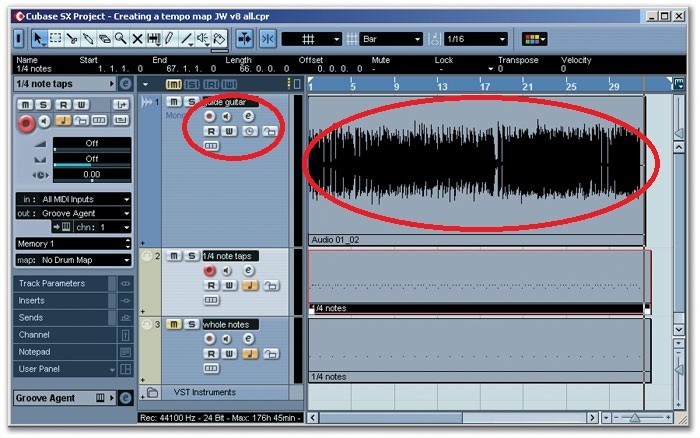Toggle Autoscroll in the toolbar
The width and height of the screenshot is (700, 438).
245,39
